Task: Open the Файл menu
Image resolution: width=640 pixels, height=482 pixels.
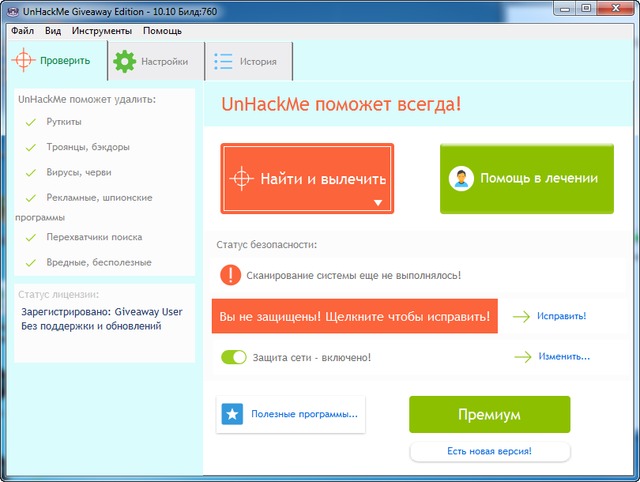Action: point(23,31)
